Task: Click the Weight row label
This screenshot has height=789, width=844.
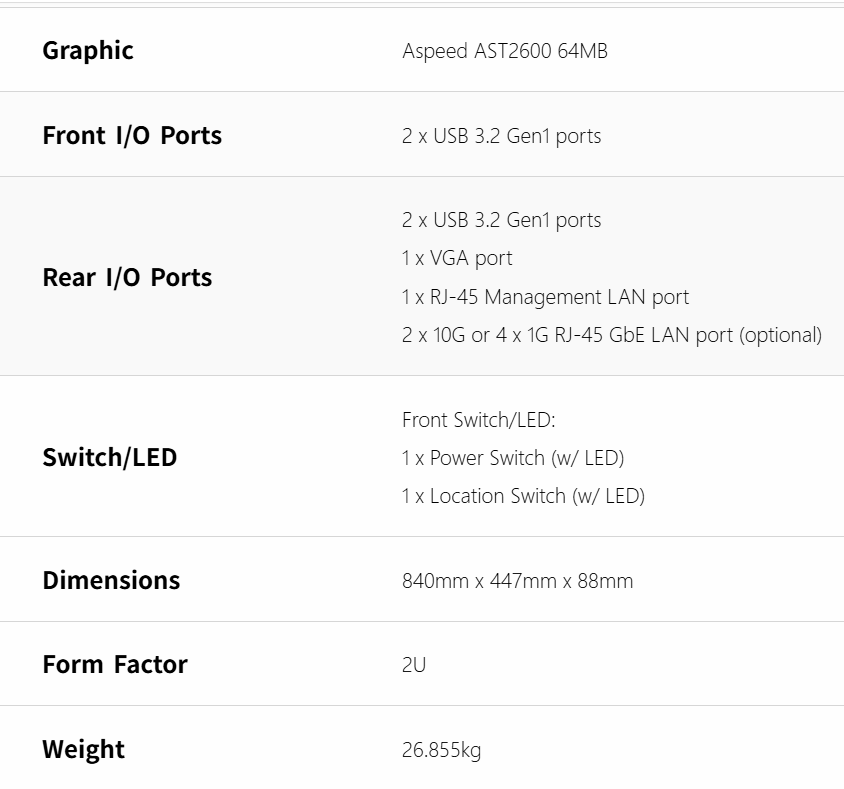Action: 83,750
